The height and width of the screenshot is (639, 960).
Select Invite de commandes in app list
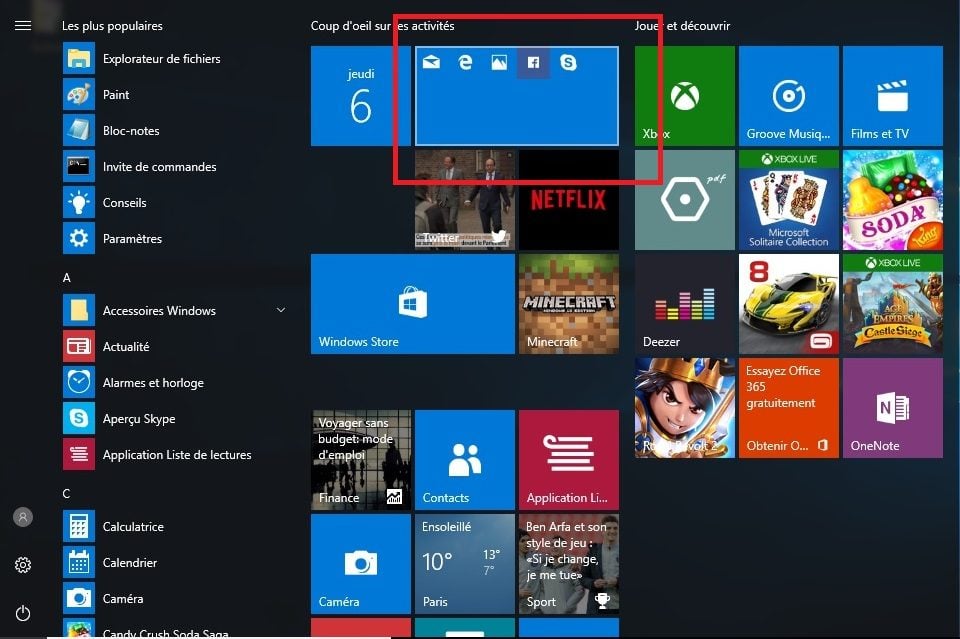159,167
